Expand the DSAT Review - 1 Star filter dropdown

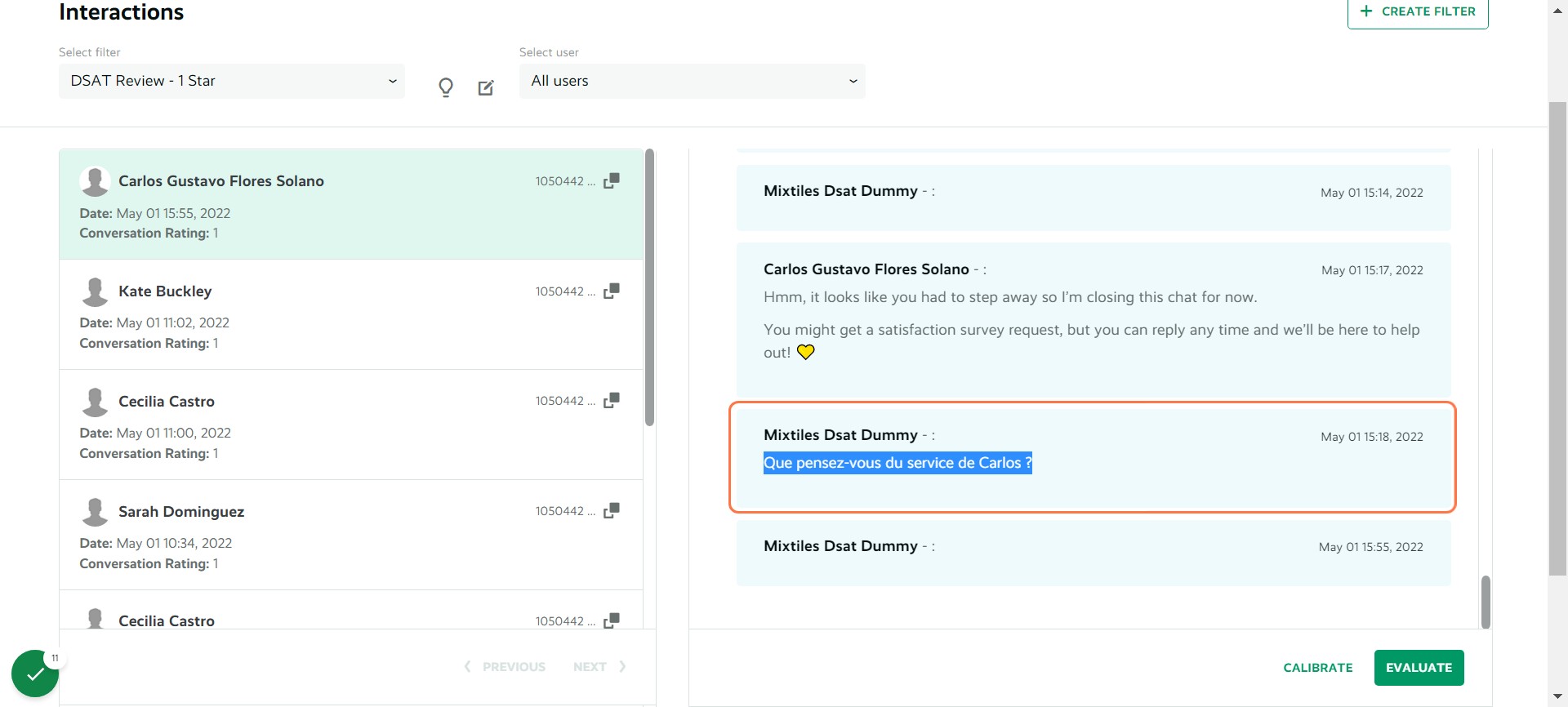pyautogui.click(x=232, y=81)
